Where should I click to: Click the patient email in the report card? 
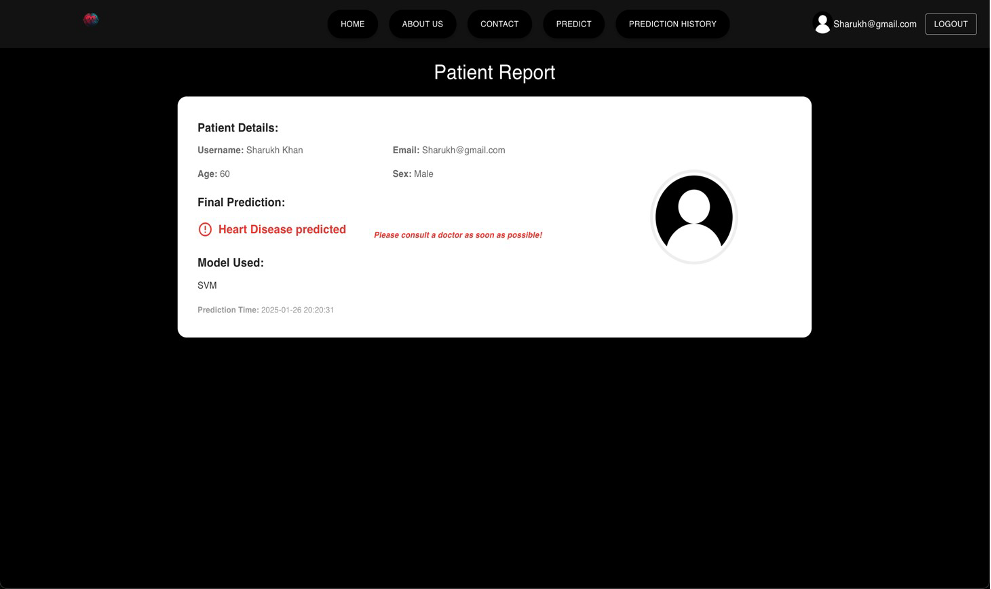click(463, 150)
